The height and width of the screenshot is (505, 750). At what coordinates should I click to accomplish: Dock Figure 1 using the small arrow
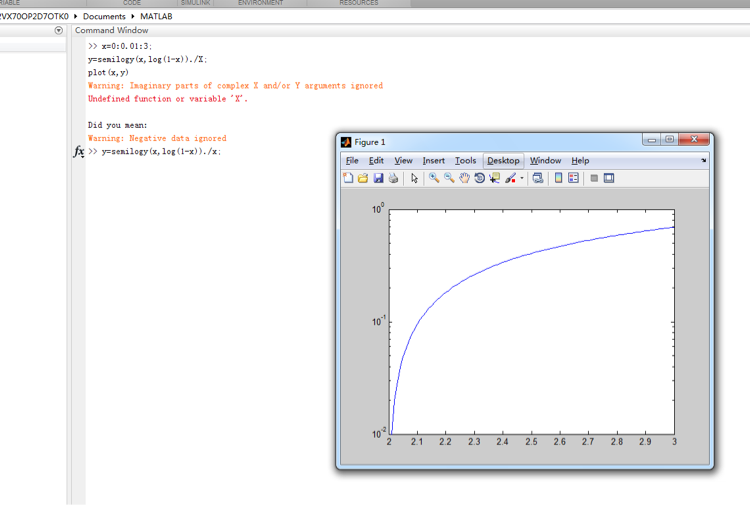[x=704, y=161]
